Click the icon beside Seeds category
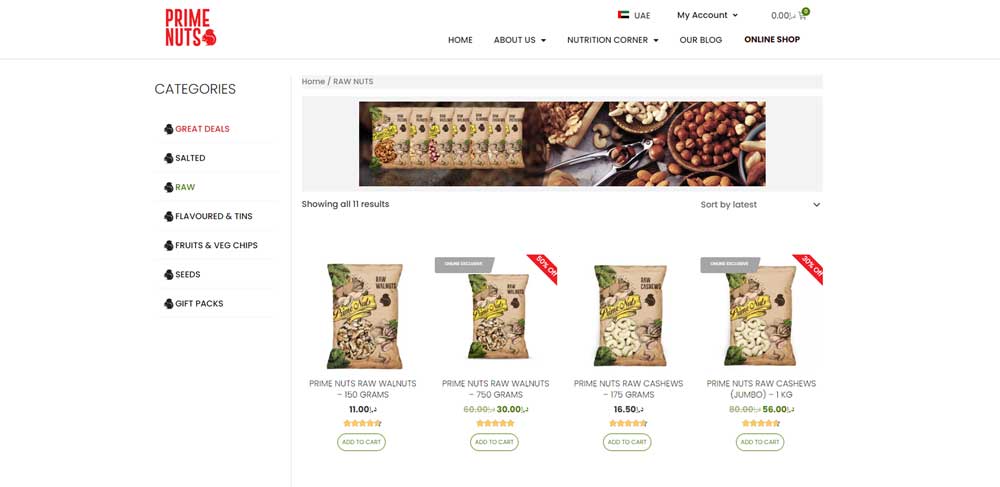 pos(168,275)
